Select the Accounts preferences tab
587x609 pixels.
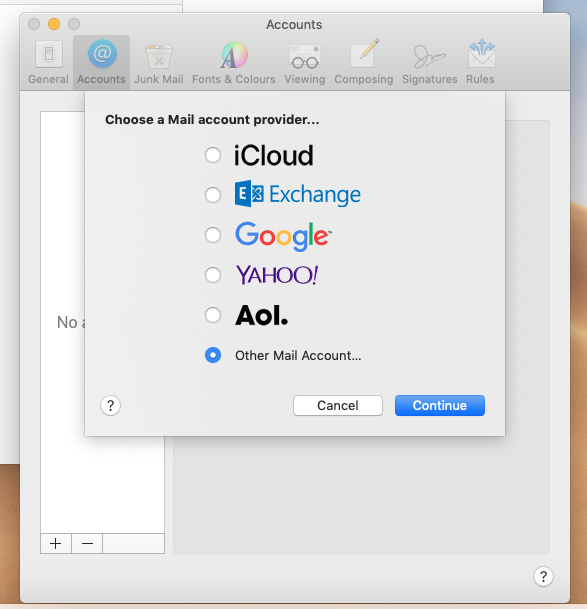click(101, 62)
